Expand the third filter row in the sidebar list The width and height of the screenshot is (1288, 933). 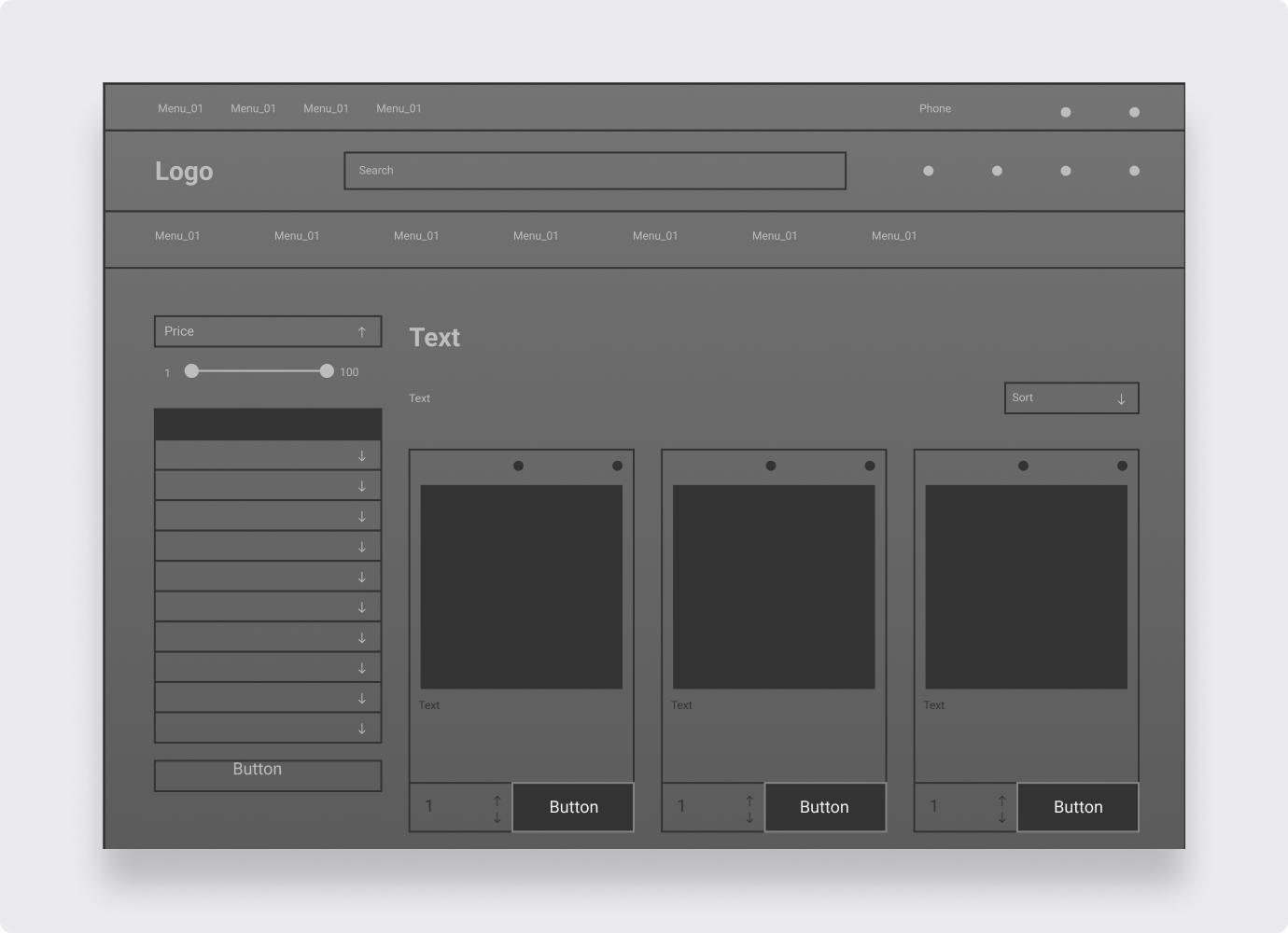[x=268, y=516]
